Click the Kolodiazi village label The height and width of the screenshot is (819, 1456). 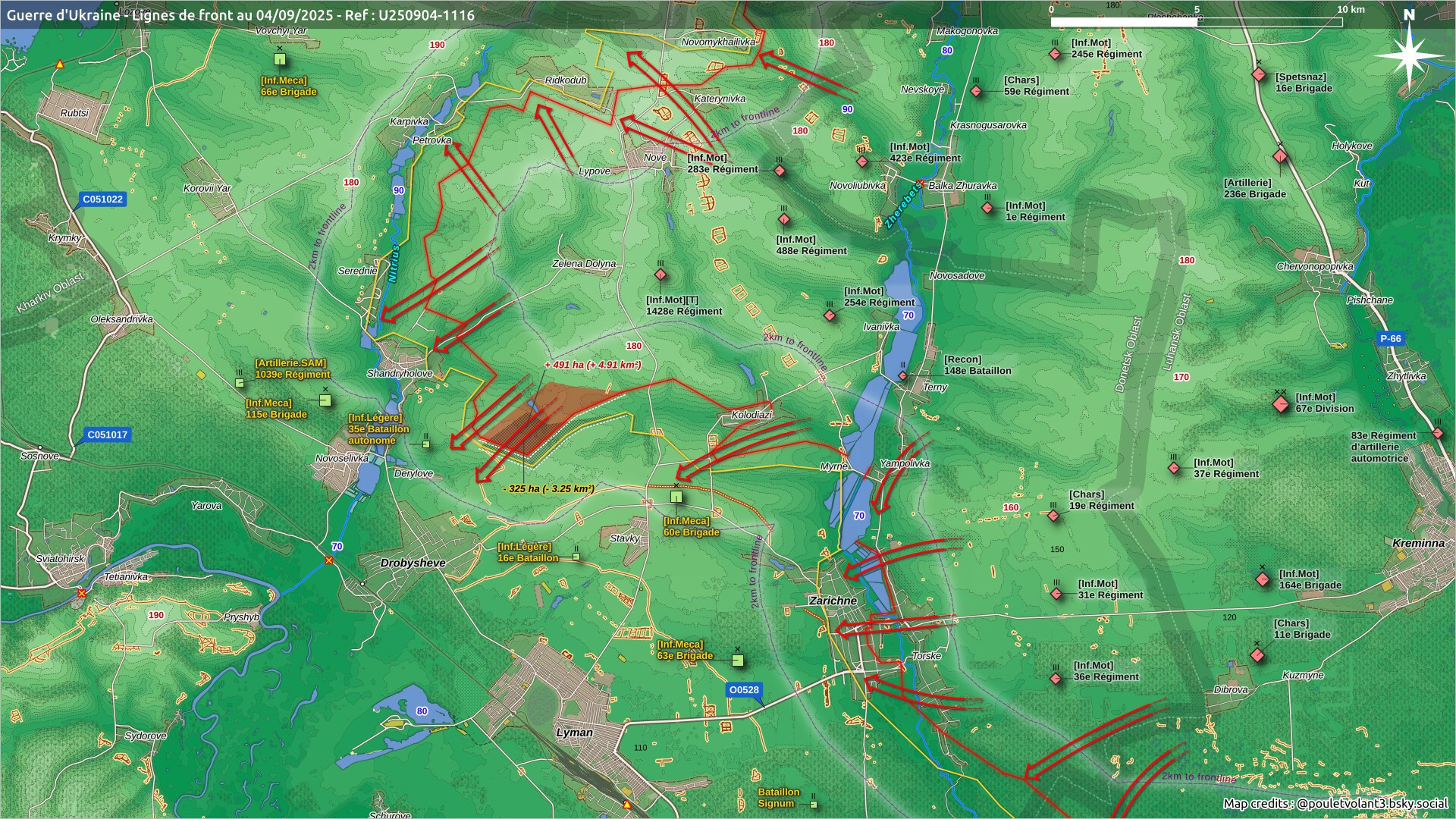[x=752, y=415]
